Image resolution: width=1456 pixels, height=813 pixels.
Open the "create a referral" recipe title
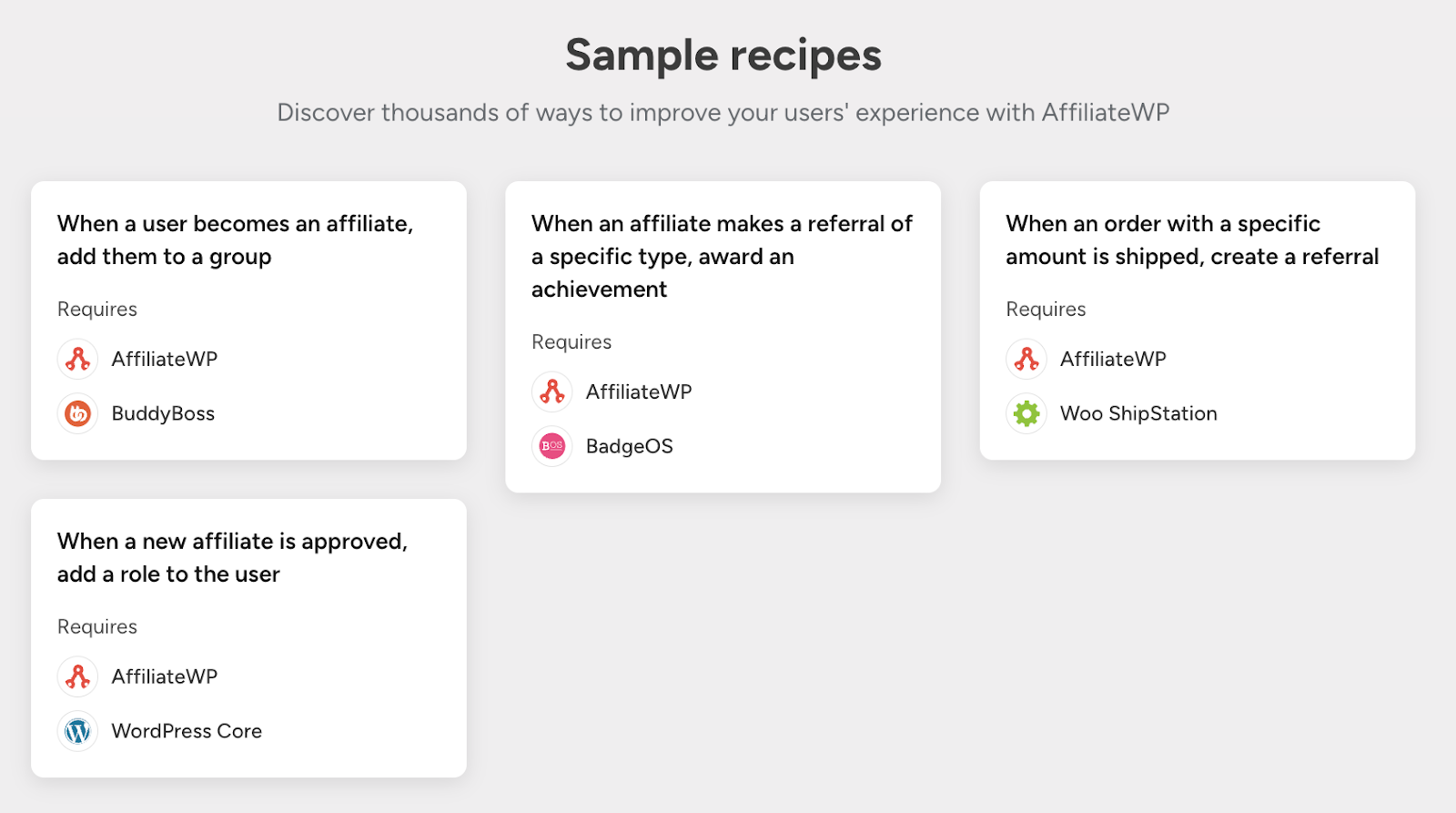1192,240
